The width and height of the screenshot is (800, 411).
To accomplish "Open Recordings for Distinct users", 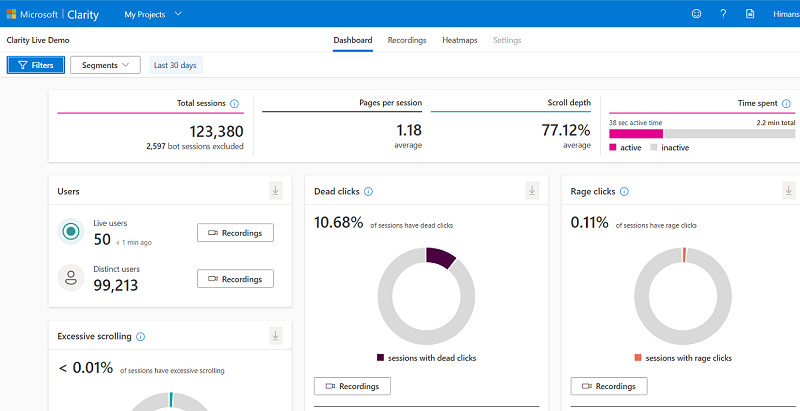I will [235, 279].
